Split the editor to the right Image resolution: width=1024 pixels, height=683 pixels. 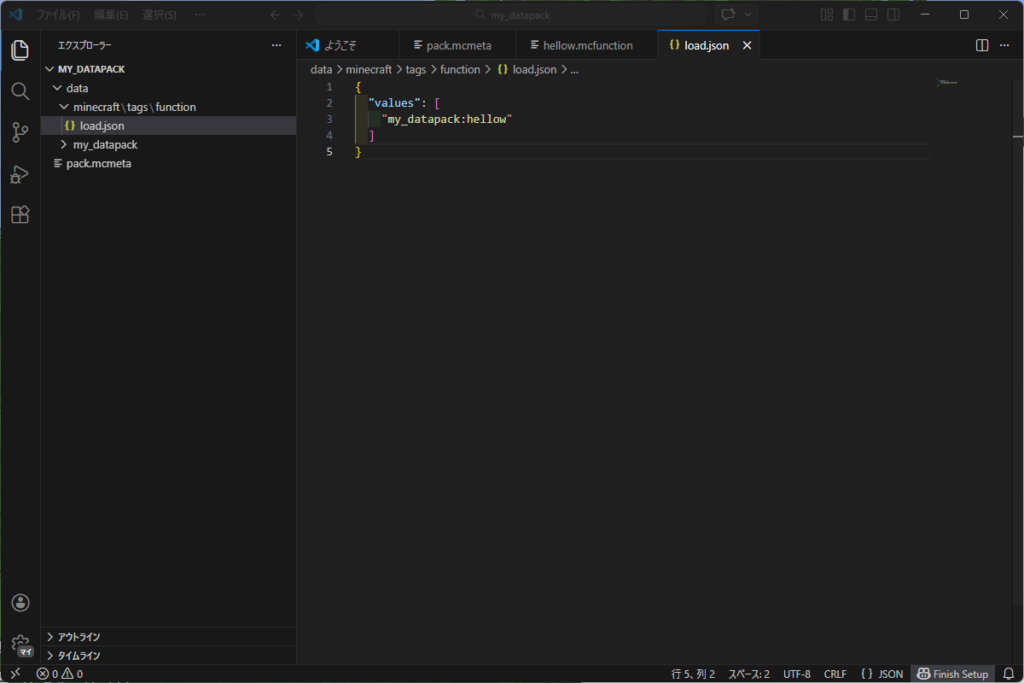[x=982, y=46]
